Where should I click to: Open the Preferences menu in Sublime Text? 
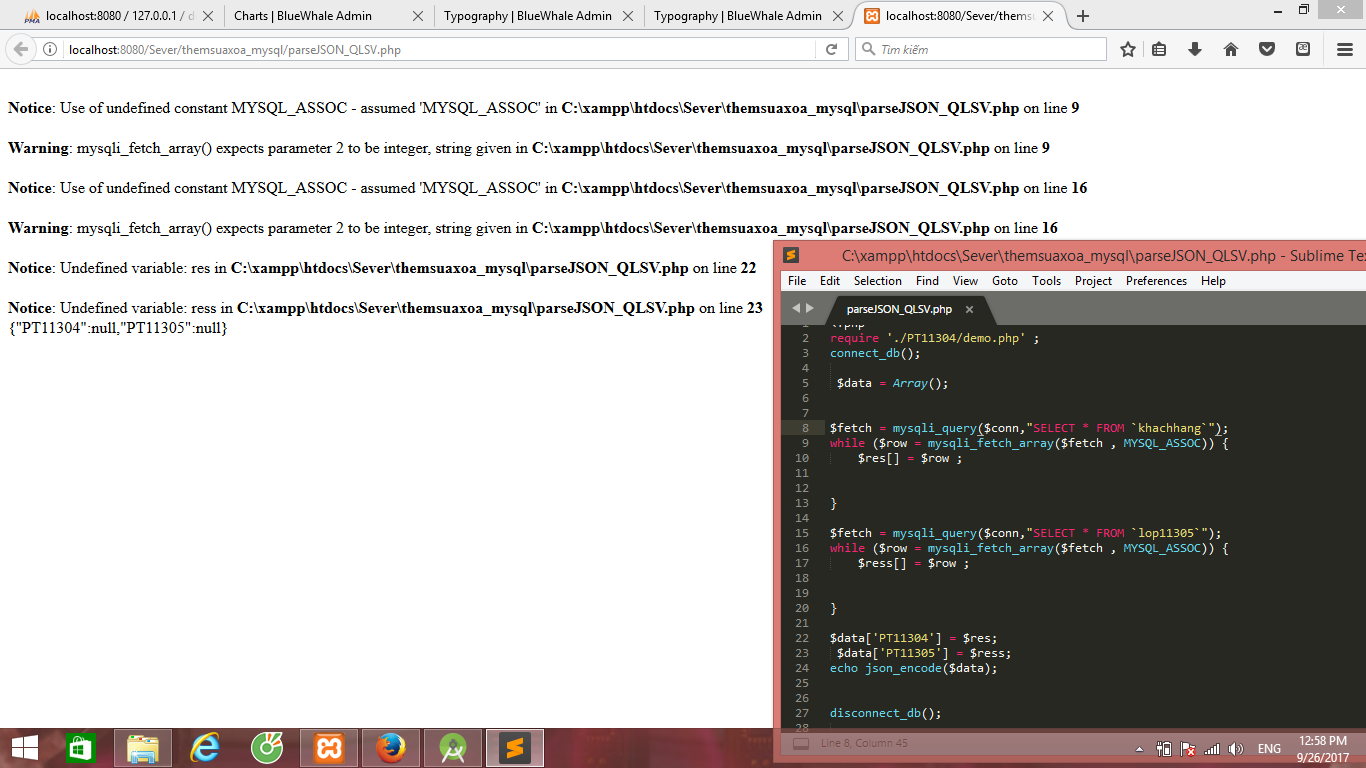[1156, 281]
